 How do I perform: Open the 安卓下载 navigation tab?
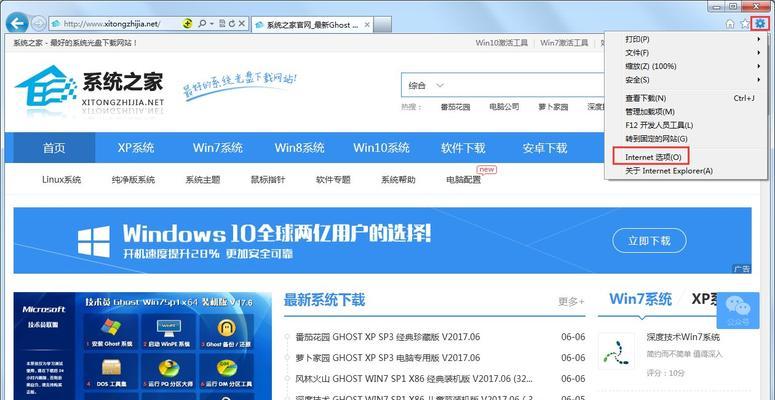pyautogui.click(x=545, y=148)
